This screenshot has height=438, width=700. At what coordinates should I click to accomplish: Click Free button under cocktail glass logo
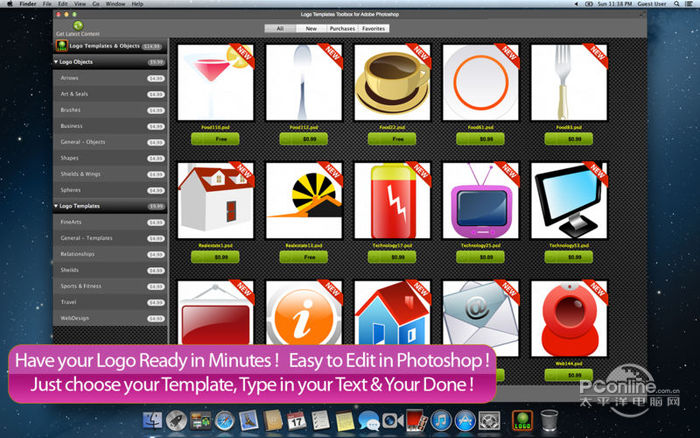pyautogui.click(x=216, y=139)
